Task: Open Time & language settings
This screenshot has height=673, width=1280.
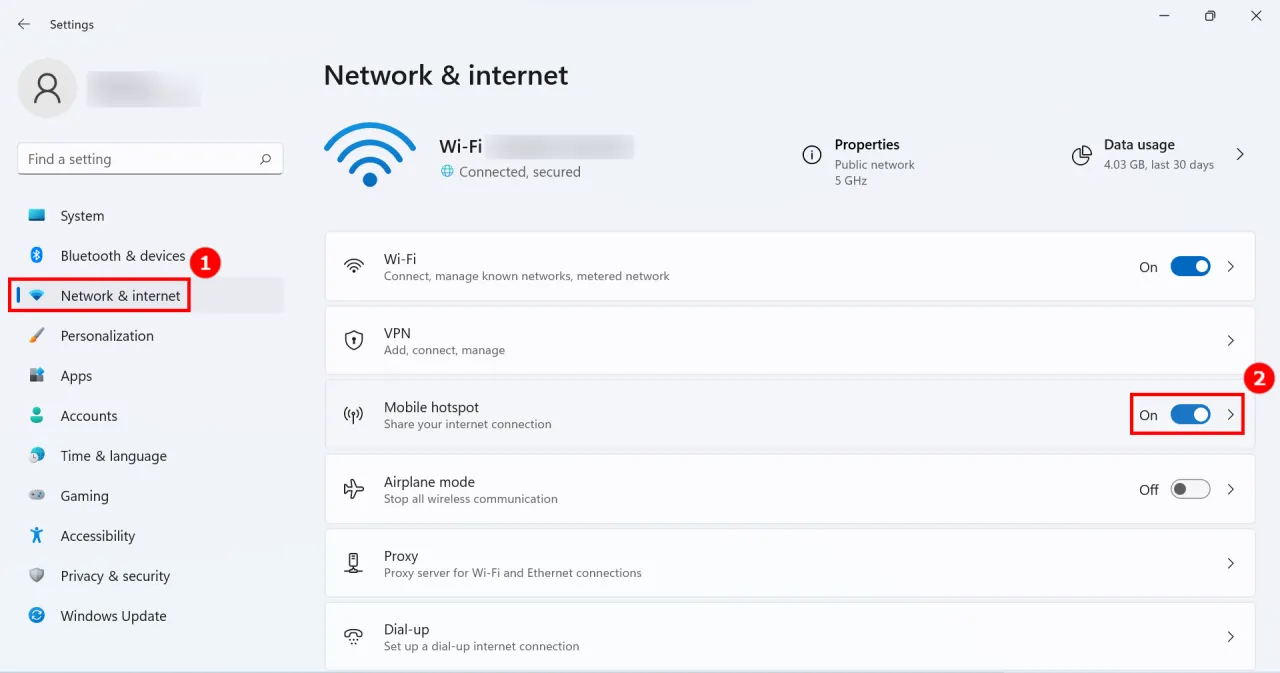Action: pyautogui.click(x=37, y=455)
